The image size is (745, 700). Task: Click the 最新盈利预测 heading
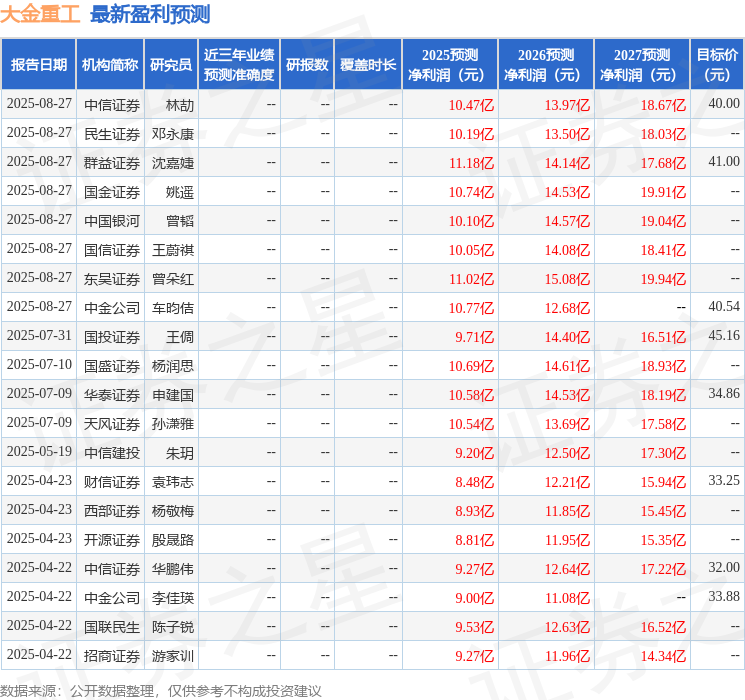(150, 14)
